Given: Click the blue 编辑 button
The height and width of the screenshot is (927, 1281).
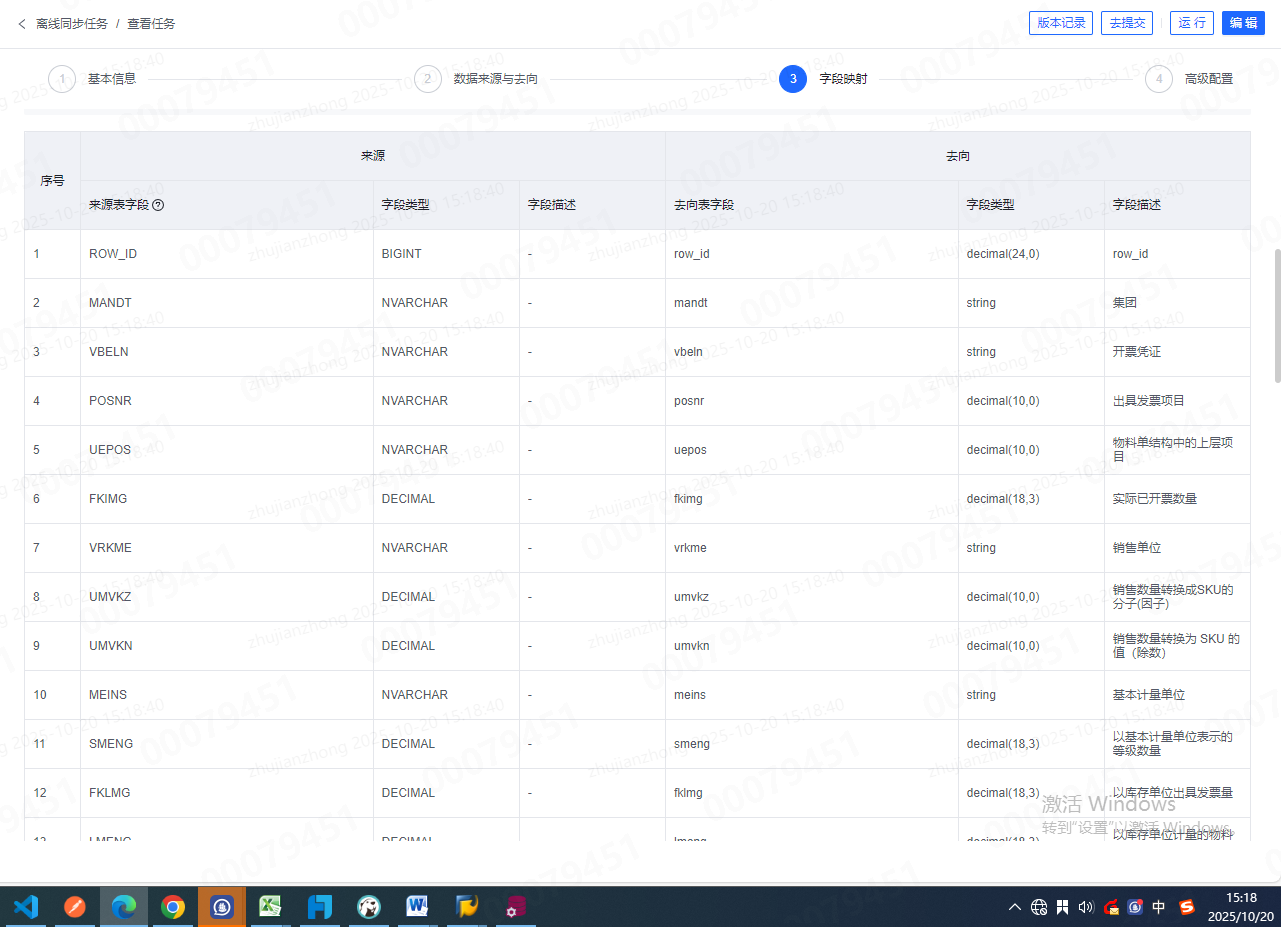Looking at the screenshot, I should 1243,23.
